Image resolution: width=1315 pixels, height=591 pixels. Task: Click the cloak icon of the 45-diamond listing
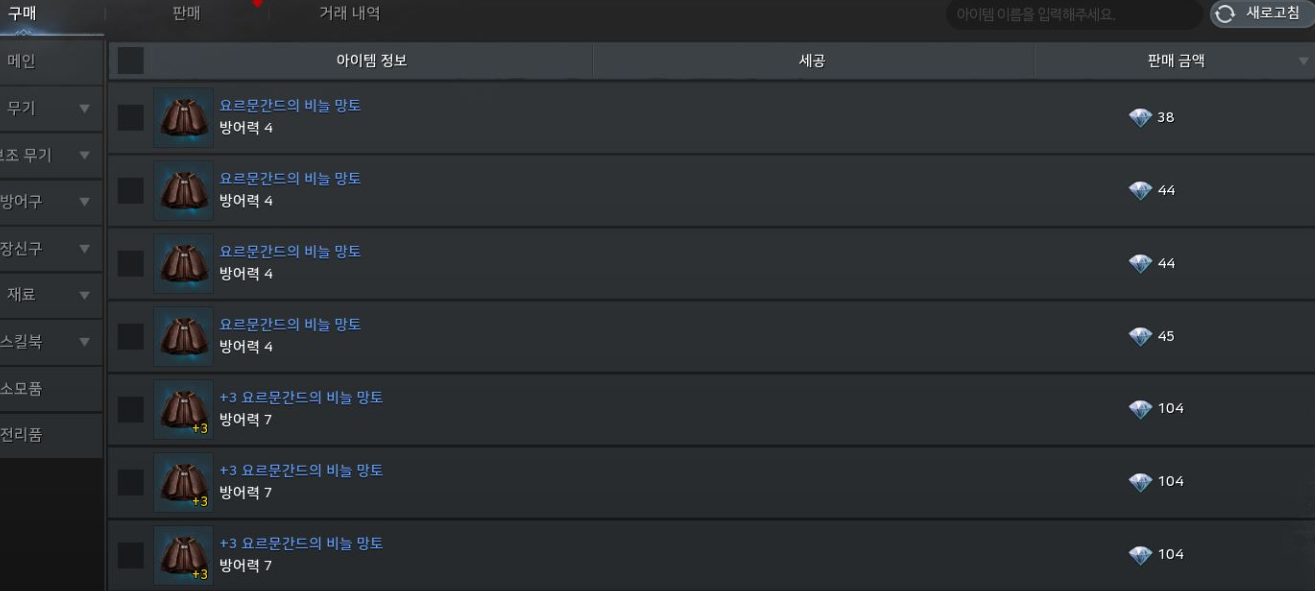[183, 336]
